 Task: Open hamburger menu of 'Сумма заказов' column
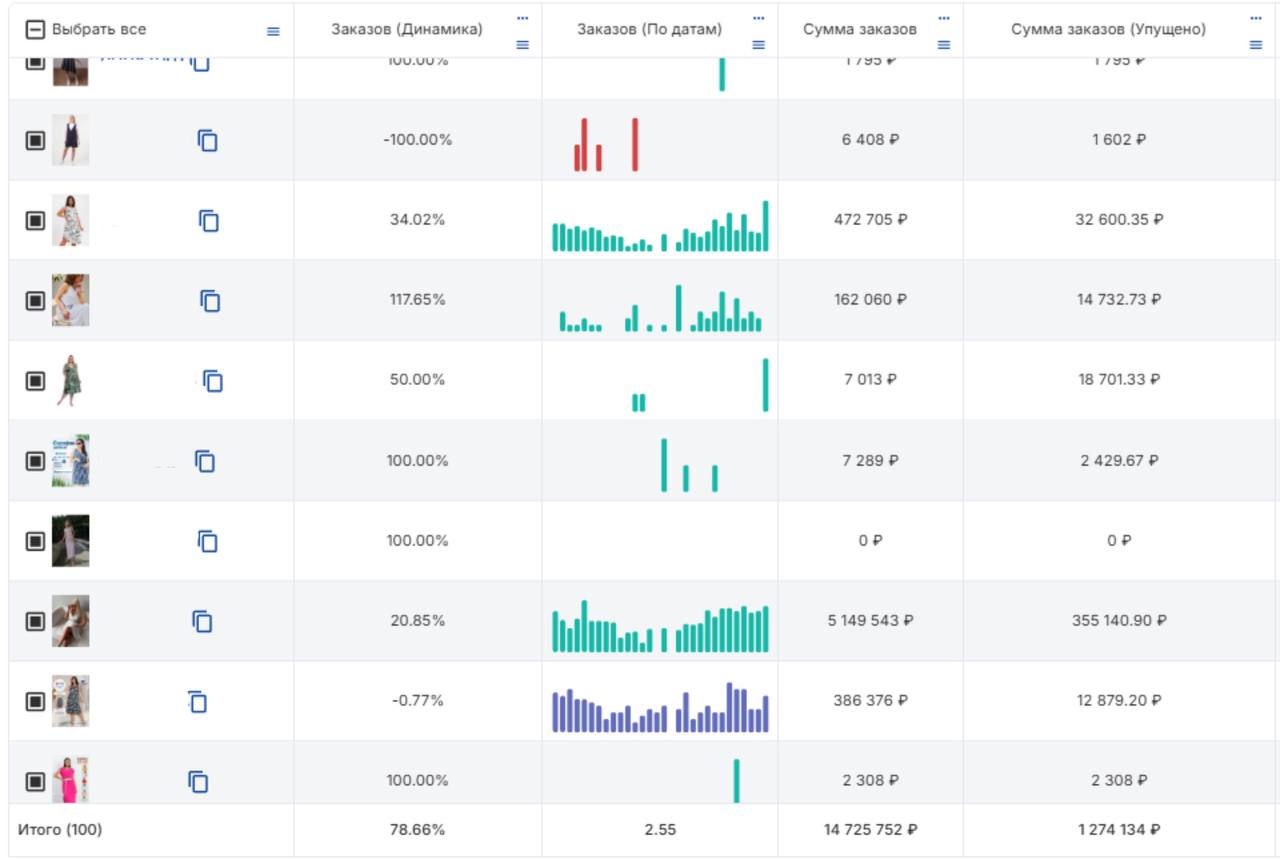pyautogui.click(x=944, y=44)
